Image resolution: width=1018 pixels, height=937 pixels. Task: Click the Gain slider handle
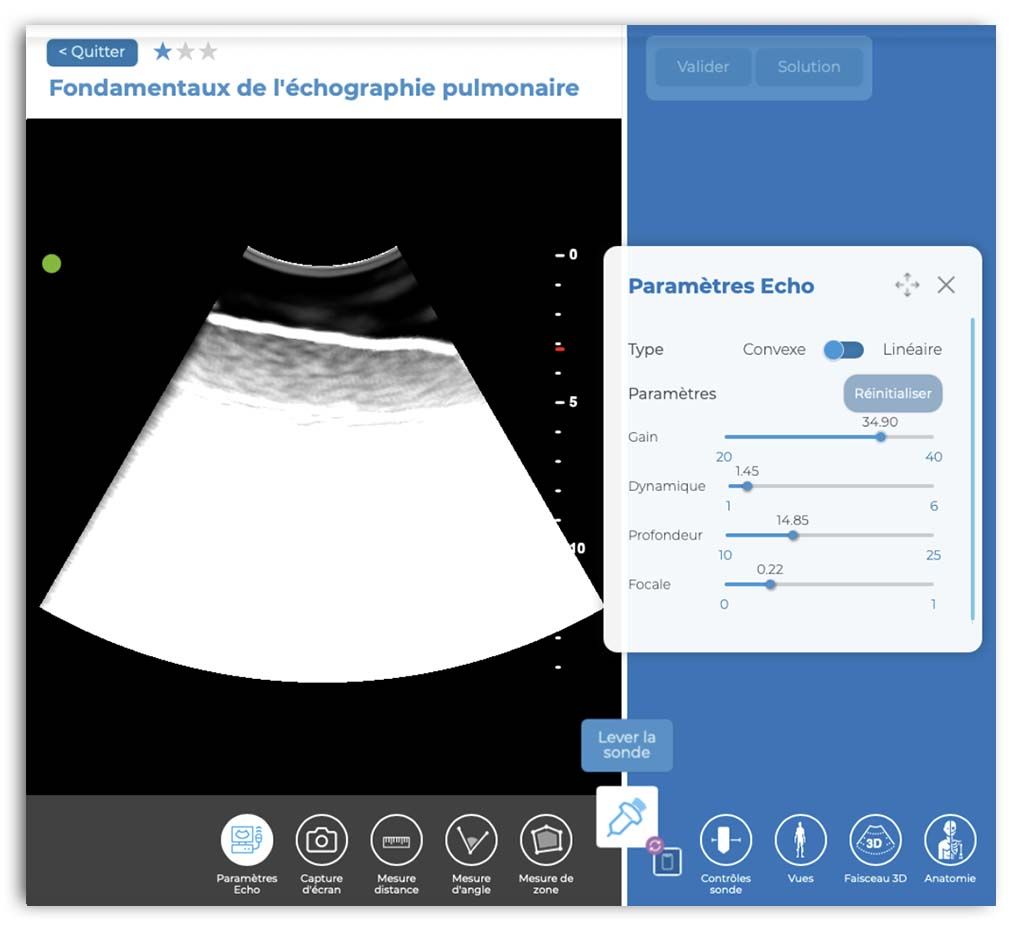pos(880,437)
